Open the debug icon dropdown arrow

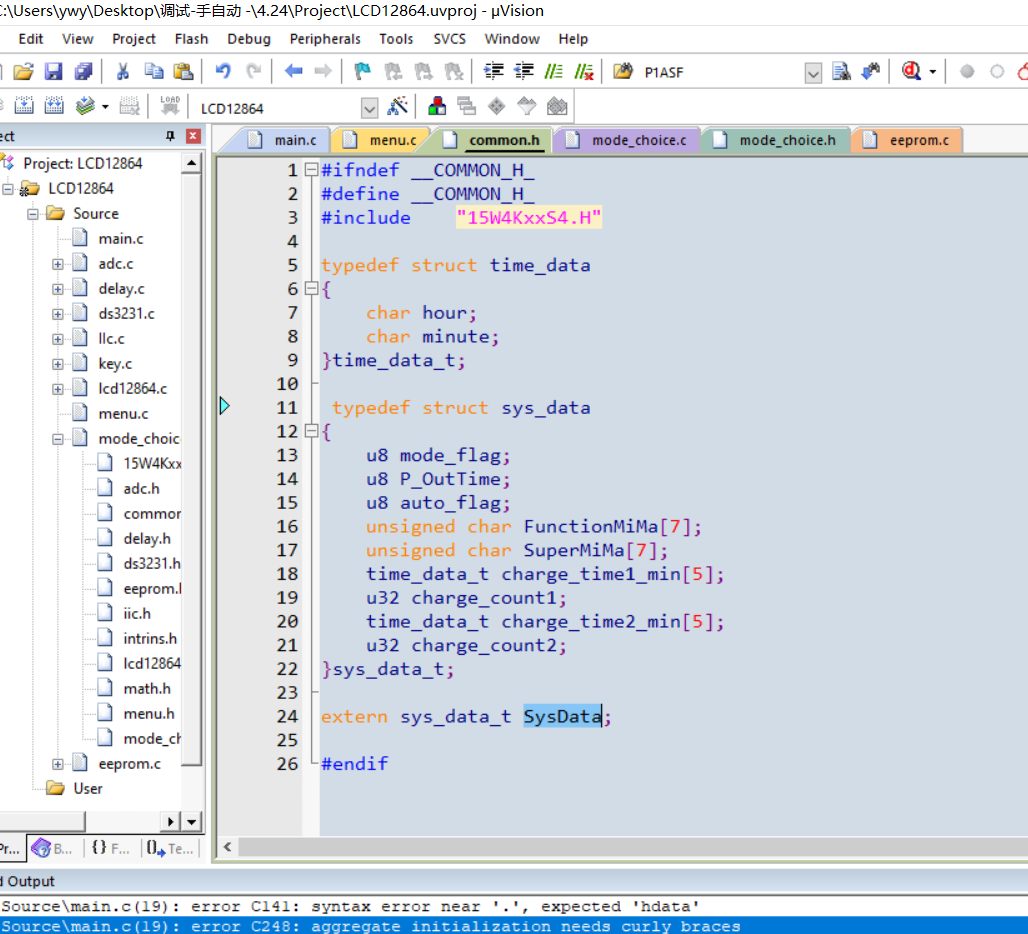tap(932, 72)
